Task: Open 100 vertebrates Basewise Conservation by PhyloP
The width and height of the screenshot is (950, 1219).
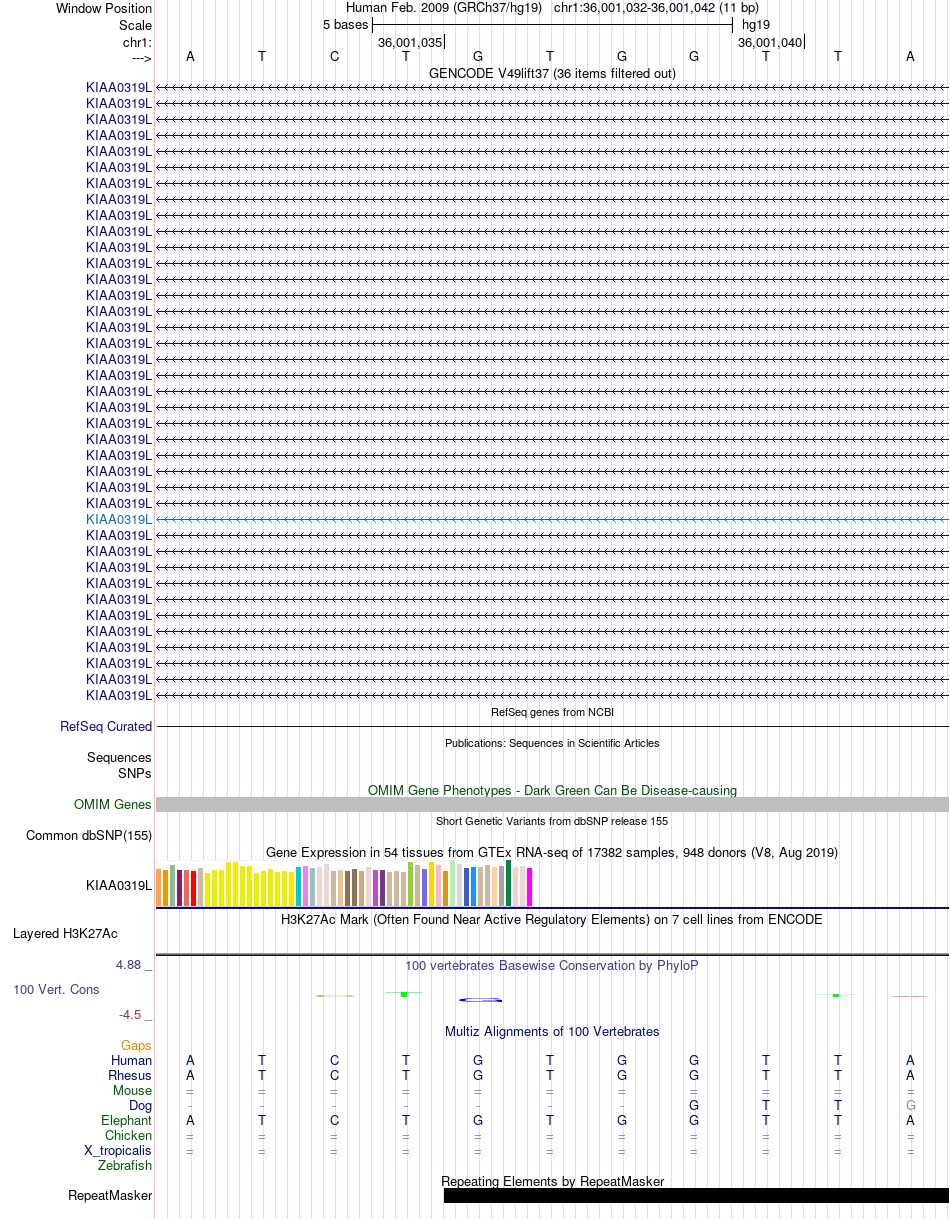Action: pos(552,966)
